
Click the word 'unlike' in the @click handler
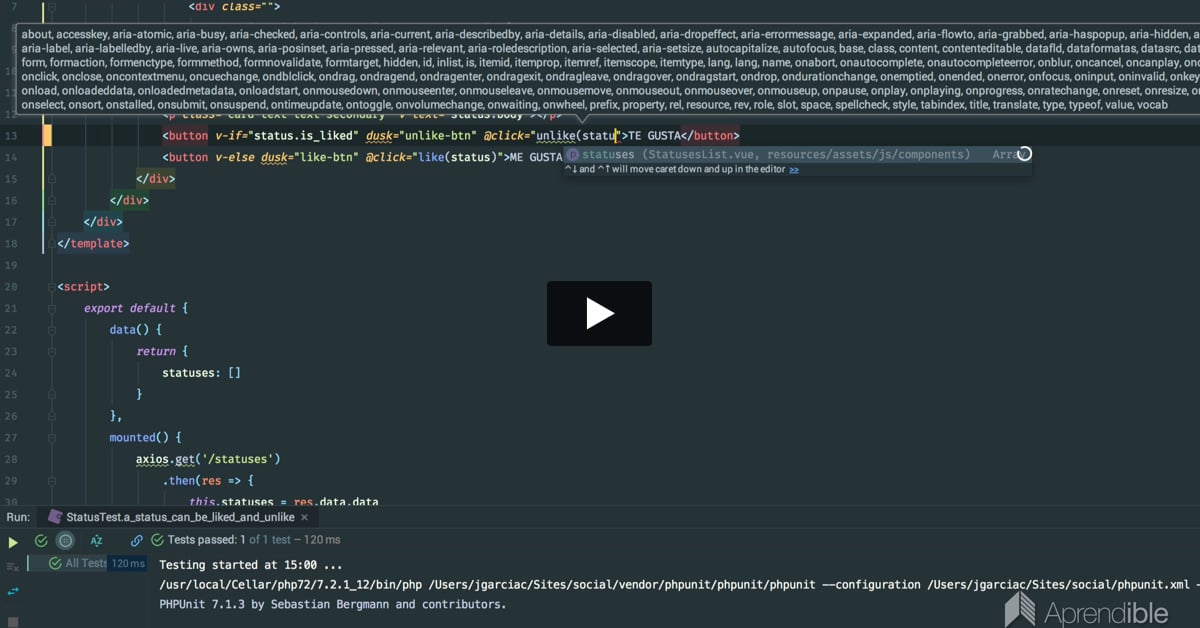555,135
